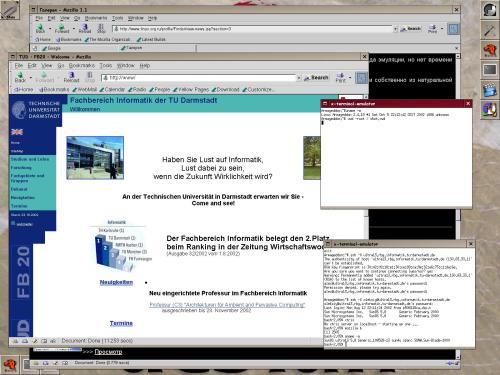The image size is (500, 375).
Task: Click the red creature icon at bottom-left corner
Action: pos(10,365)
